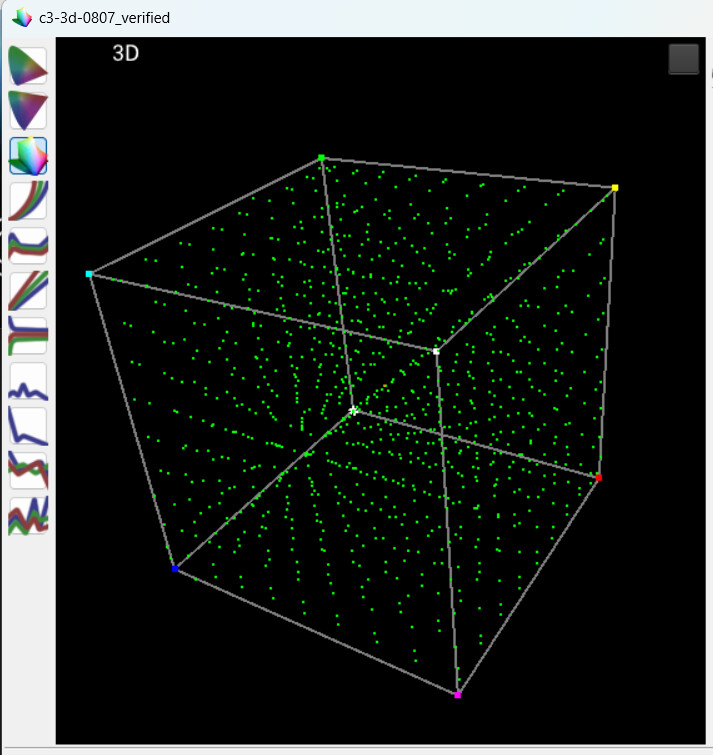The width and height of the screenshot is (713, 755).
Task: Show the U-shaped RGB bands chart
Action: tap(28, 246)
